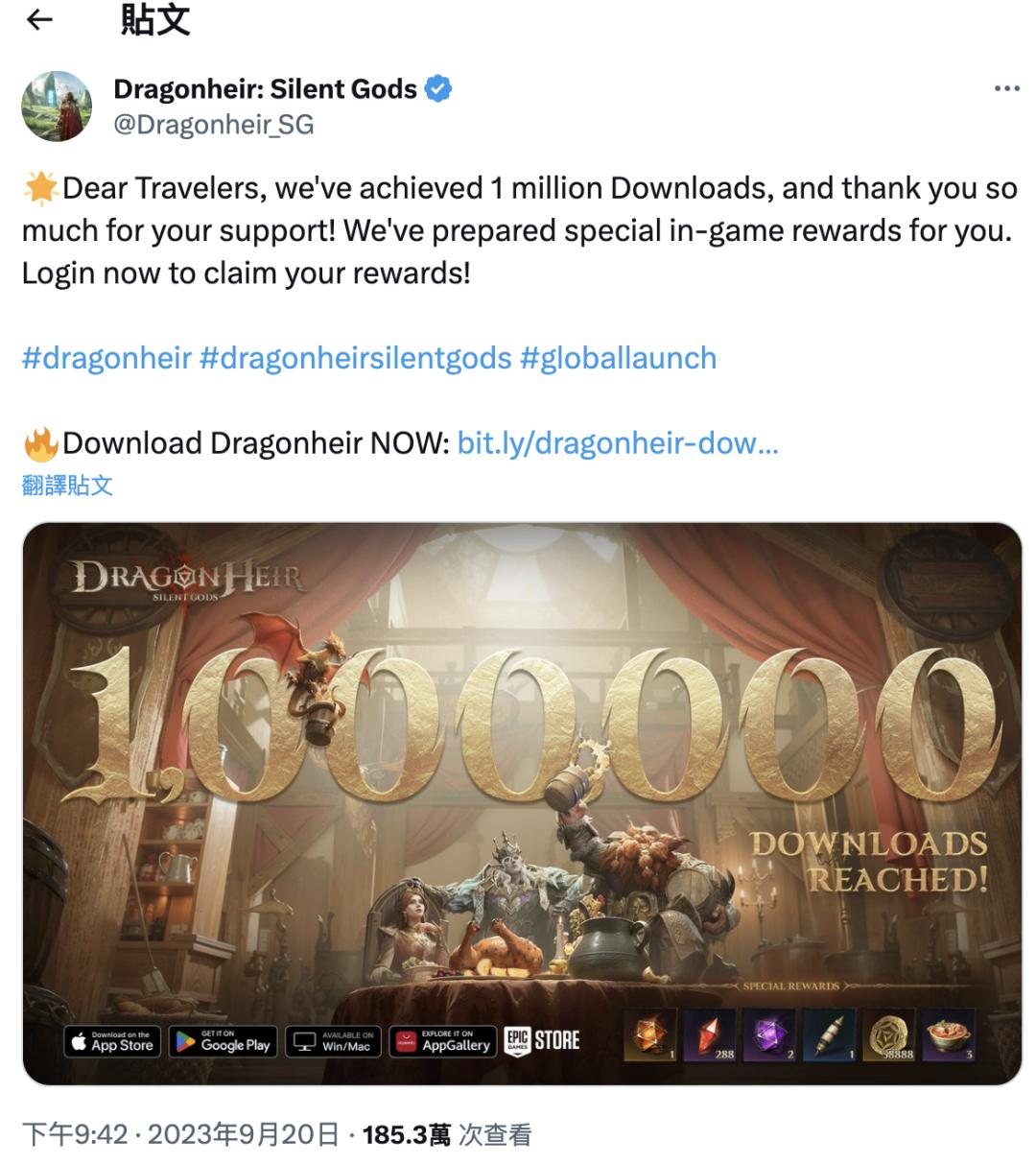1036x1164 pixels.
Task: Open the #globallaunch hashtag
Action: 619,359
